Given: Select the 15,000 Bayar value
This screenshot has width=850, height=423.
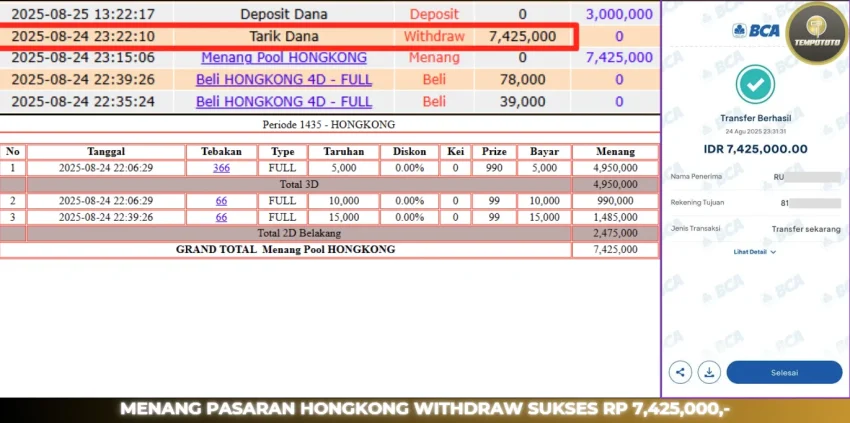Looking at the screenshot, I should click(x=544, y=217).
